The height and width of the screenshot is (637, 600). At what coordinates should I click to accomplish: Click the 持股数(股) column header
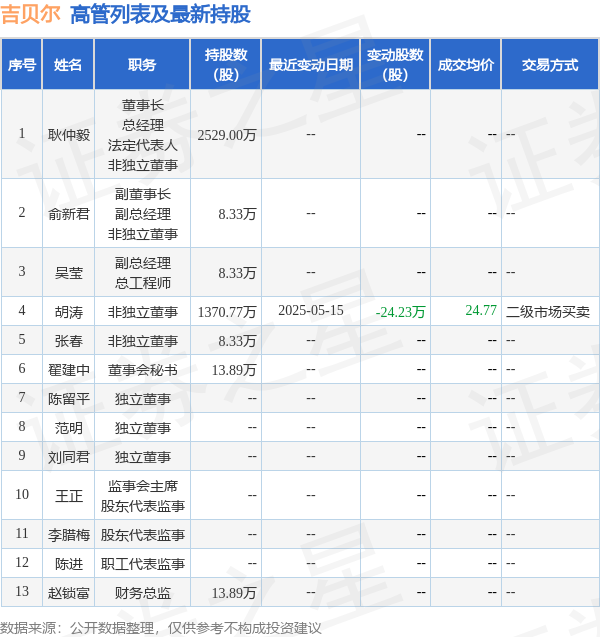coord(226,65)
